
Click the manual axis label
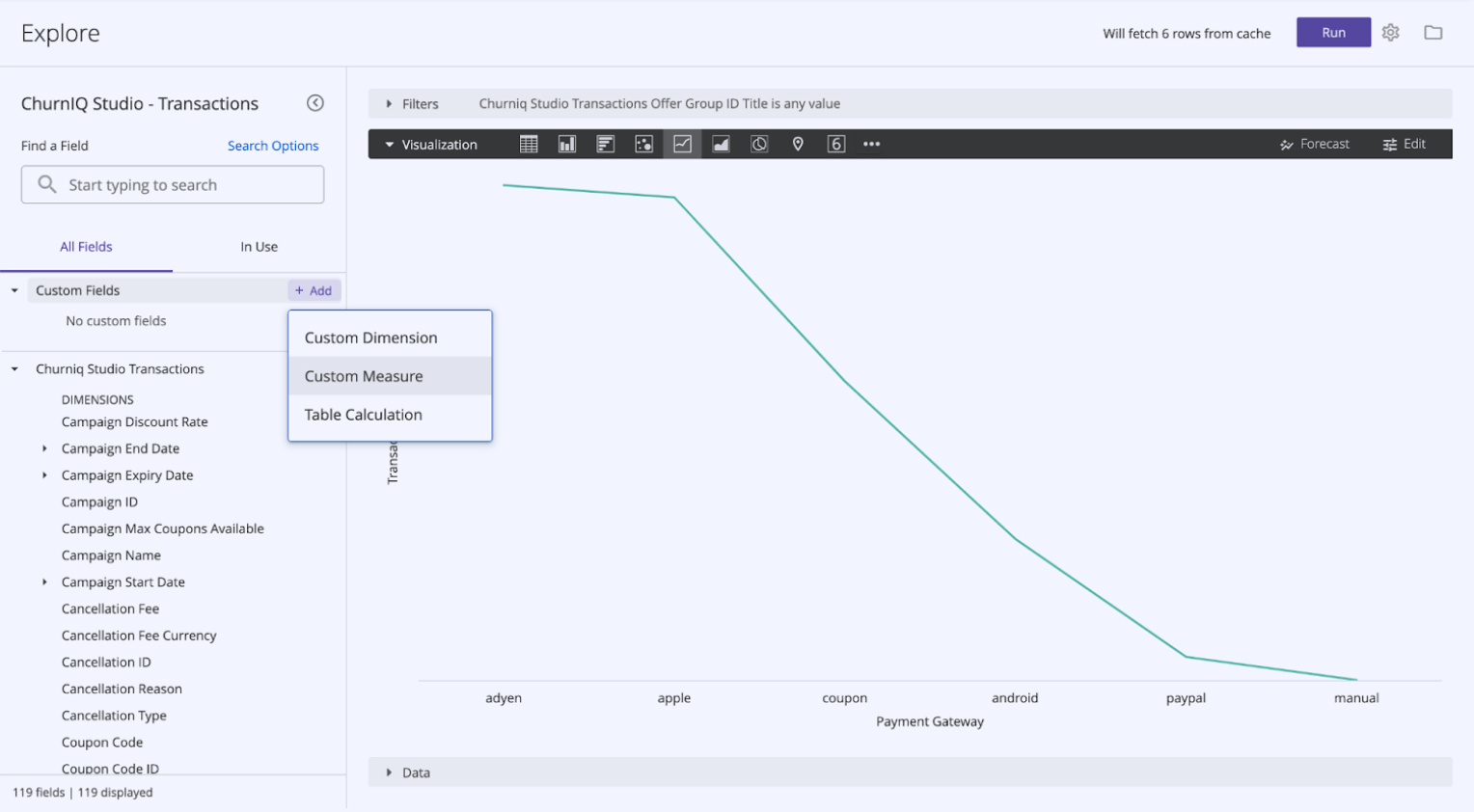coord(1356,698)
